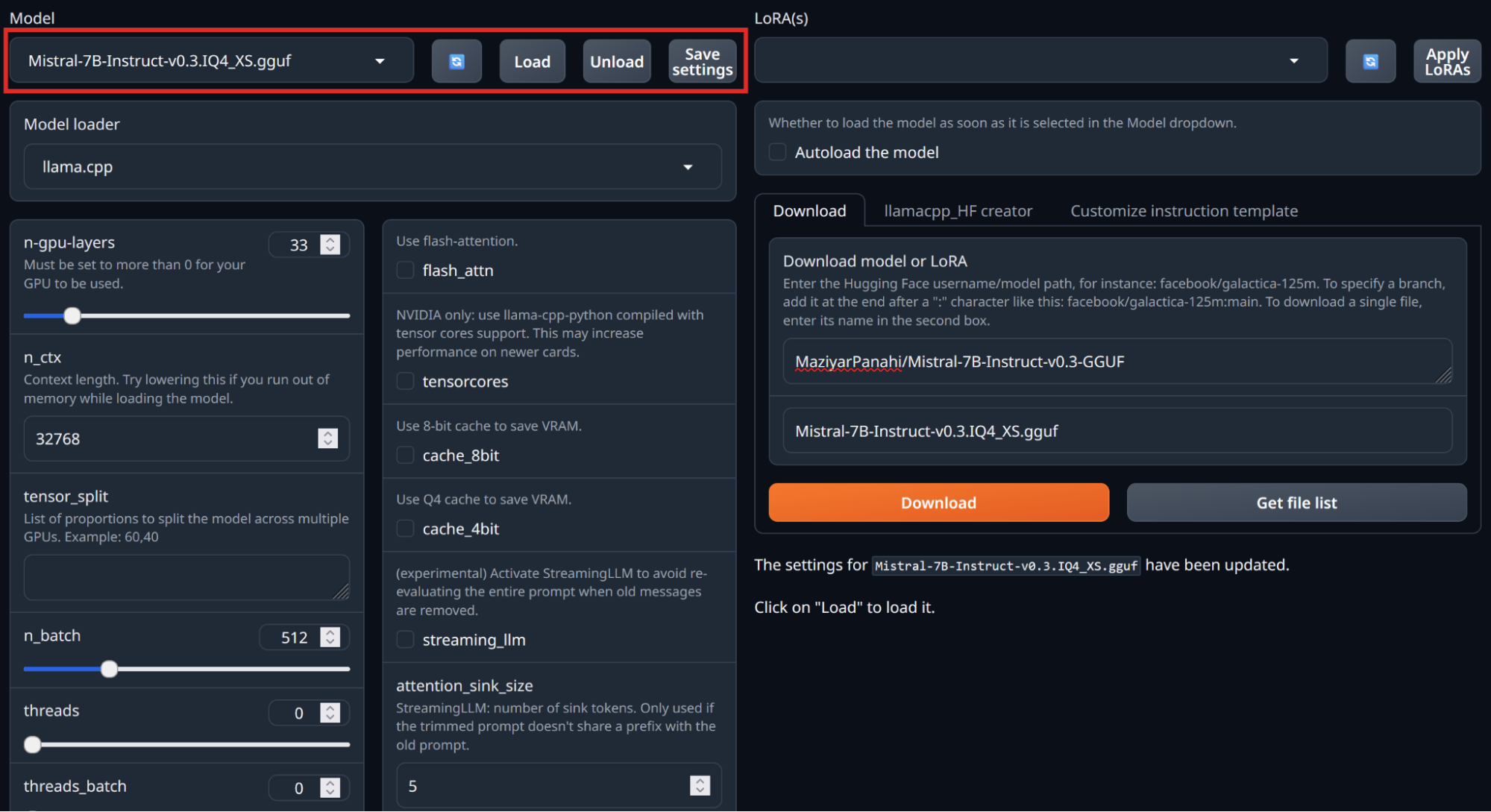
Task: Click the n_ctx input field showing 32768
Action: coord(186,438)
